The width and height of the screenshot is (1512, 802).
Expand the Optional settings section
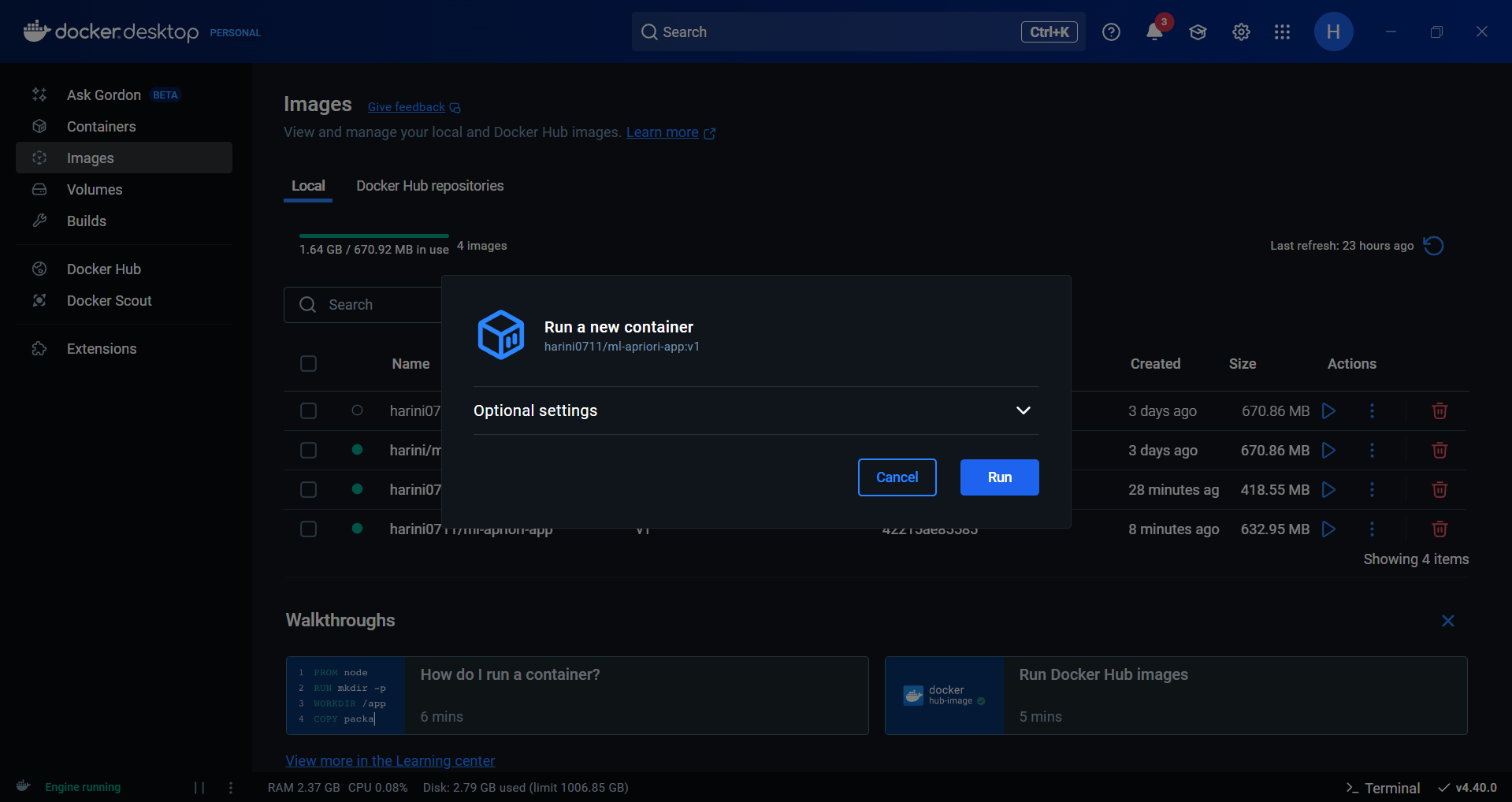(x=756, y=410)
